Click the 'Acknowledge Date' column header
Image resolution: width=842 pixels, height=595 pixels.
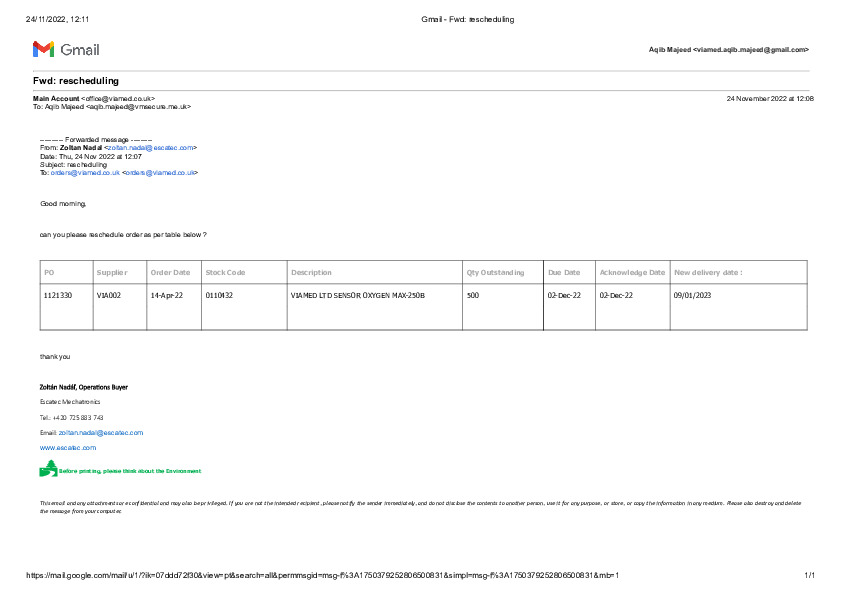click(x=631, y=272)
